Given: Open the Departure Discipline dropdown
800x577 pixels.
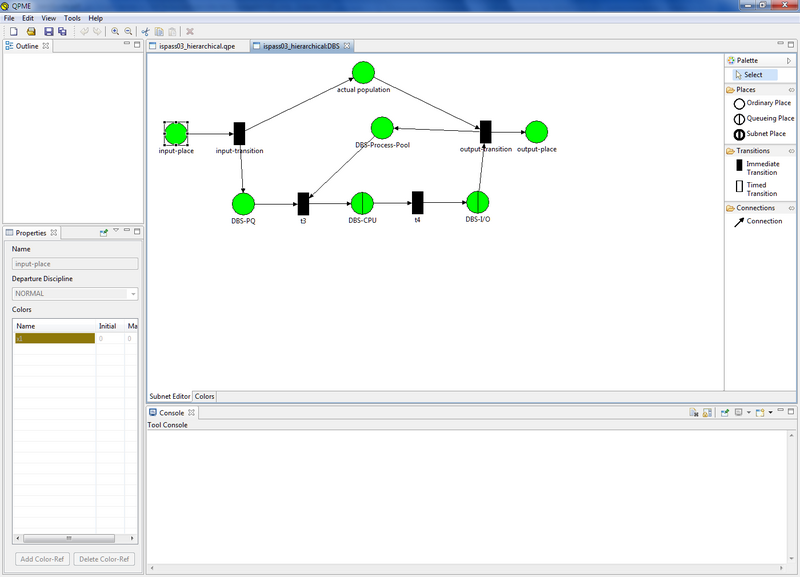Looking at the screenshot, I should click(132, 294).
